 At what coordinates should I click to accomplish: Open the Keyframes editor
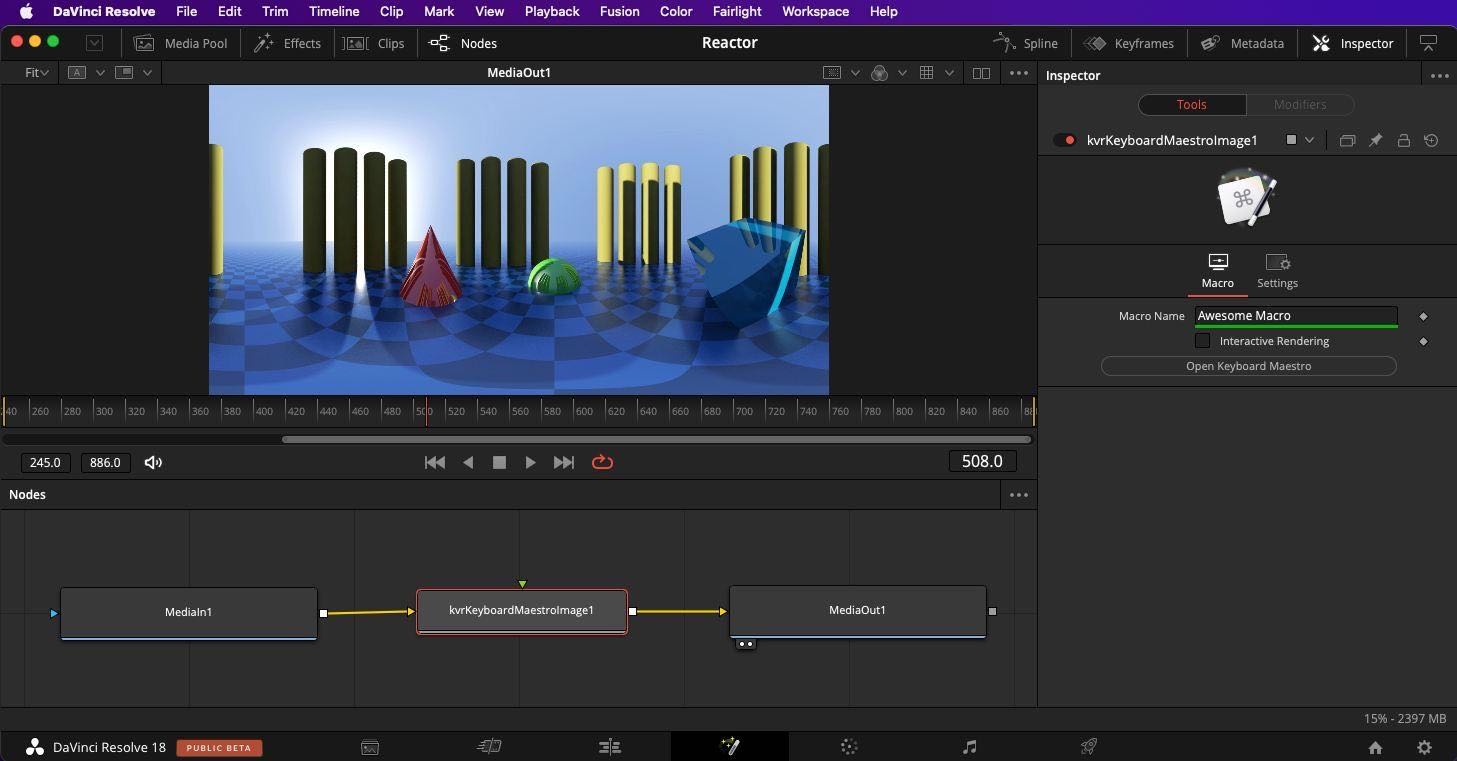(1129, 43)
